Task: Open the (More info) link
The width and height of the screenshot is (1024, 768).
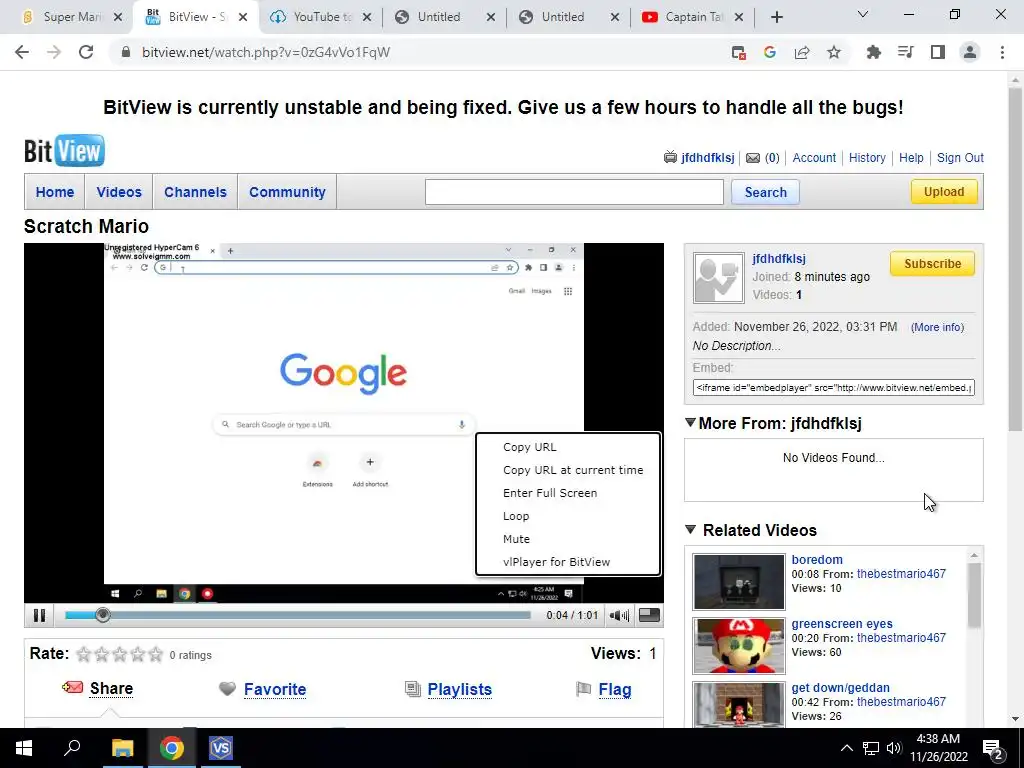Action: coord(937,327)
